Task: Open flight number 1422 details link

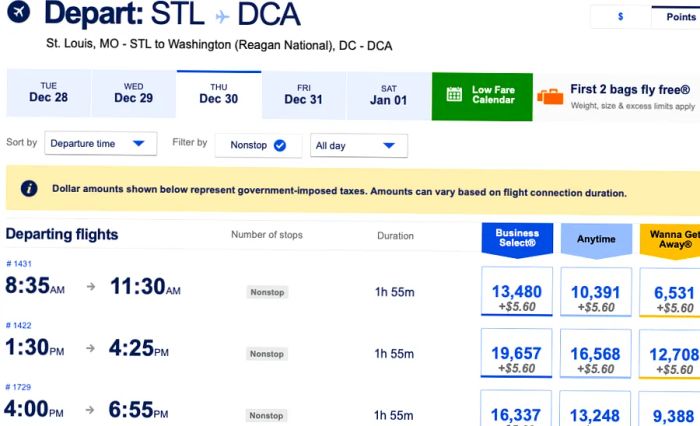Action: pyautogui.click(x=18, y=325)
